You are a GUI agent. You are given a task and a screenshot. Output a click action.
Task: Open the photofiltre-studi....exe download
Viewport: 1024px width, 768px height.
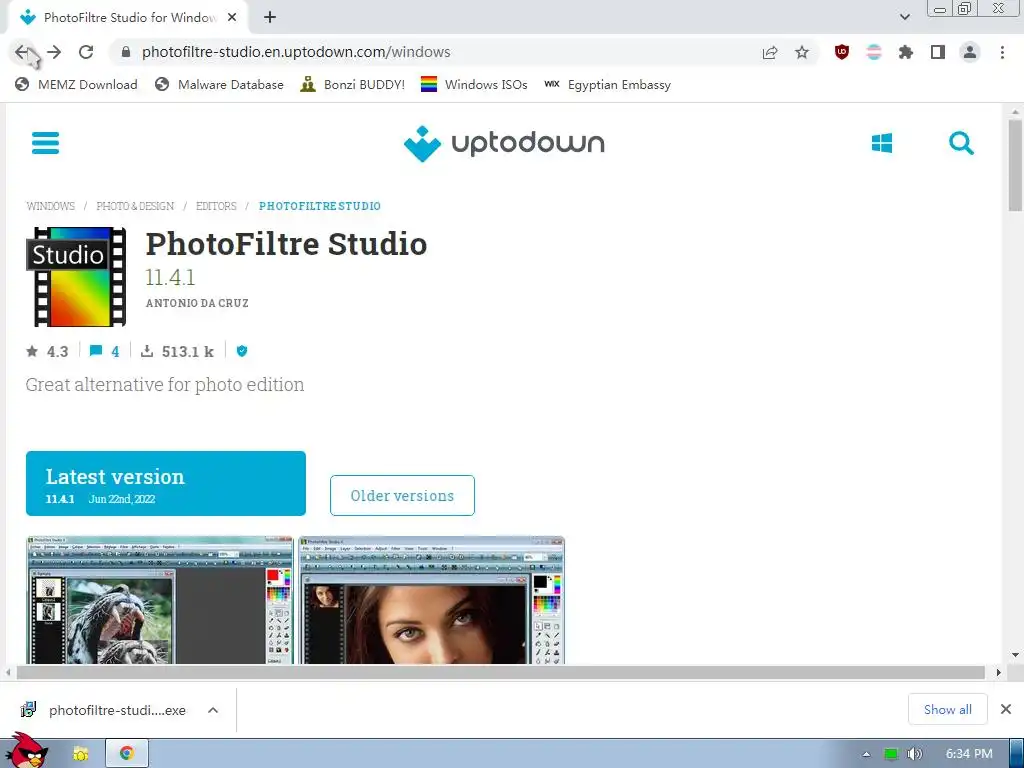104,710
